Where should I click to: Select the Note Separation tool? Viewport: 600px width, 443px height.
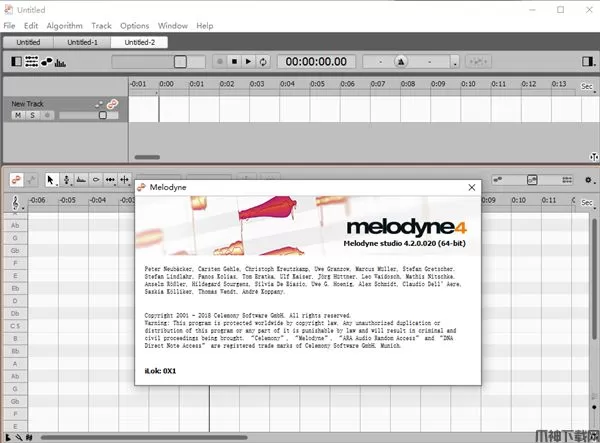pos(124,179)
